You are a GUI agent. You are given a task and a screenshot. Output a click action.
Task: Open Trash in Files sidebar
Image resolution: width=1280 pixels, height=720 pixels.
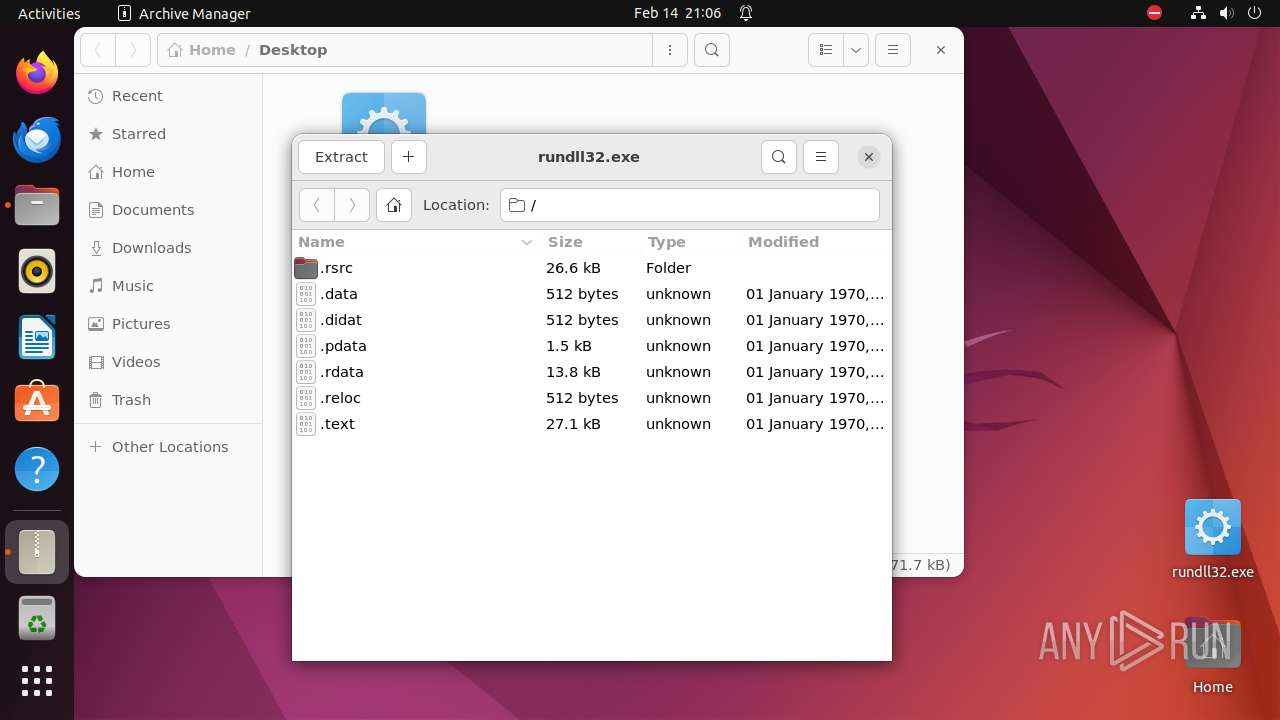(x=168, y=400)
